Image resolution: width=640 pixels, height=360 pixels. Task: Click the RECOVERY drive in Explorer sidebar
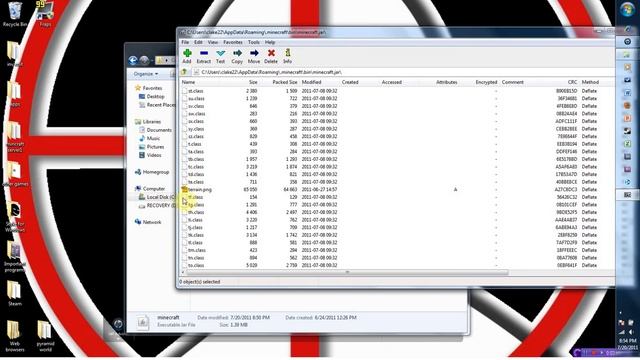click(160, 206)
